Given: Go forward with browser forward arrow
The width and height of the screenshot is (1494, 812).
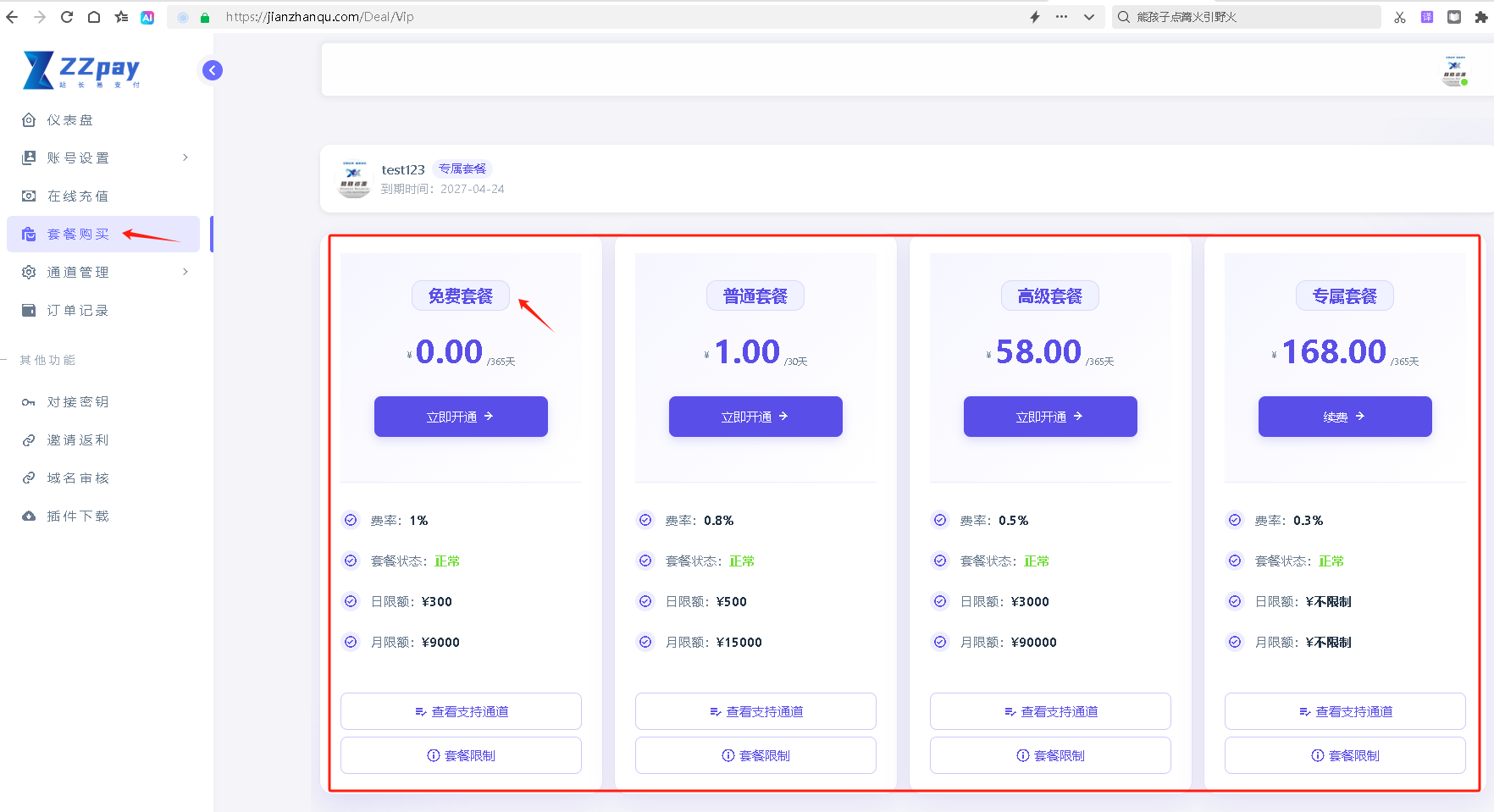Looking at the screenshot, I should tap(40, 17).
